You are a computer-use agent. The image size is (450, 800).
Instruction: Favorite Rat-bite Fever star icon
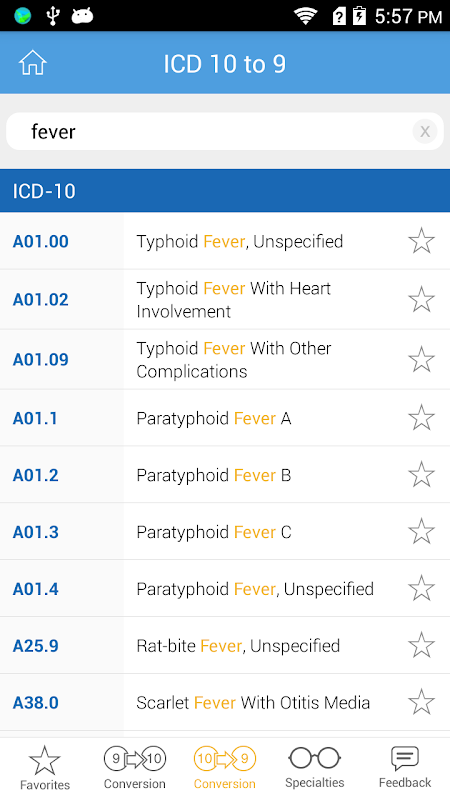click(x=421, y=645)
